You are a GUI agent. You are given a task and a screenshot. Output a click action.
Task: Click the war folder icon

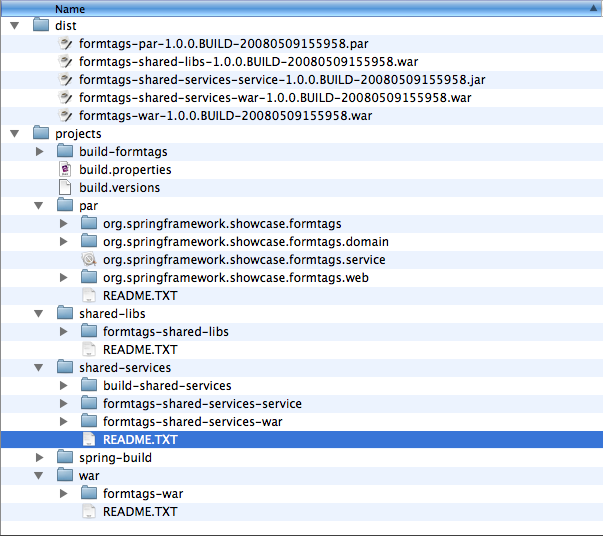click(x=65, y=475)
